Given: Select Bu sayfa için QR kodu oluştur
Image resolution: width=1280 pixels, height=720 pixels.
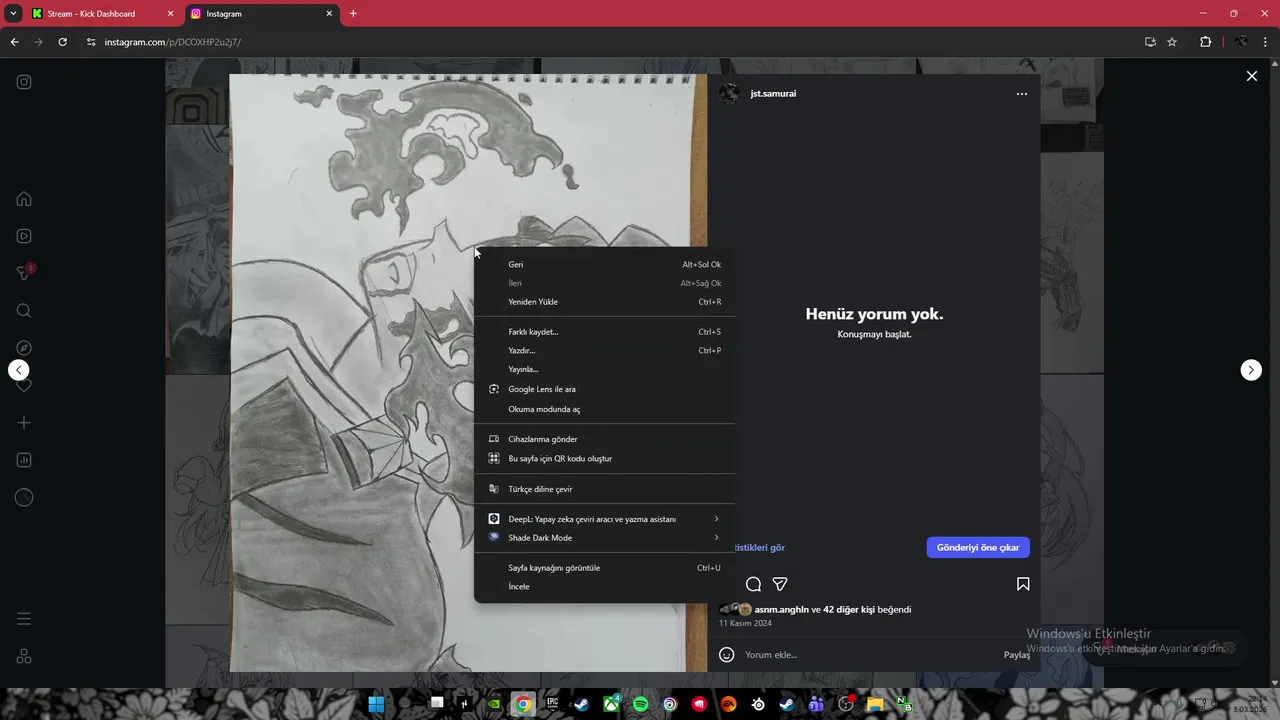Looking at the screenshot, I should pos(604,458).
